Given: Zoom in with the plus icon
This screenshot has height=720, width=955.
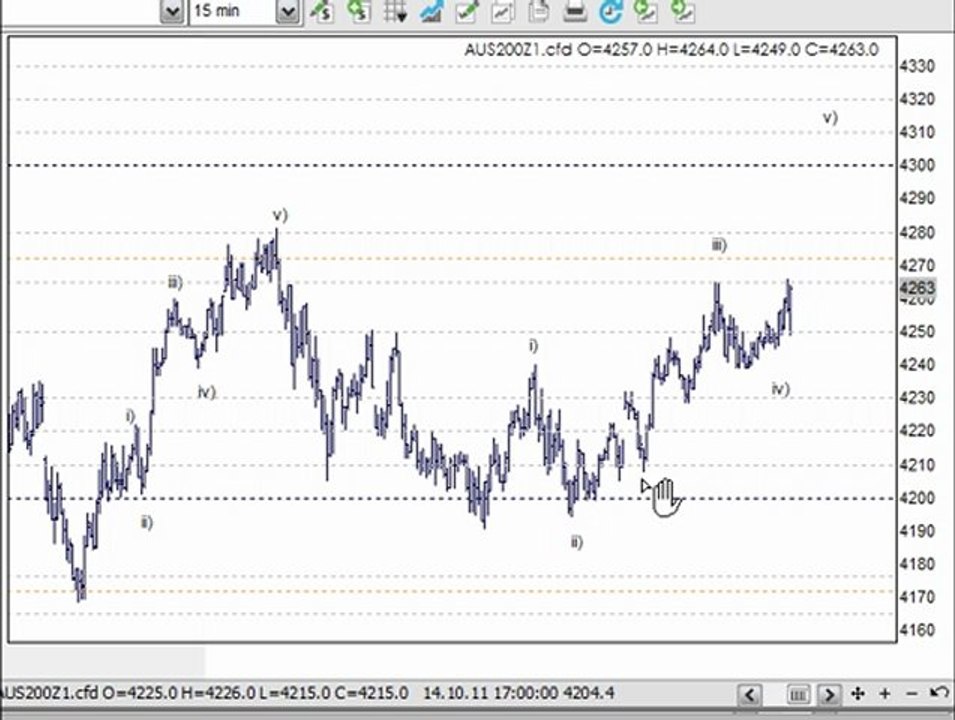Looking at the screenshot, I should [885, 693].
